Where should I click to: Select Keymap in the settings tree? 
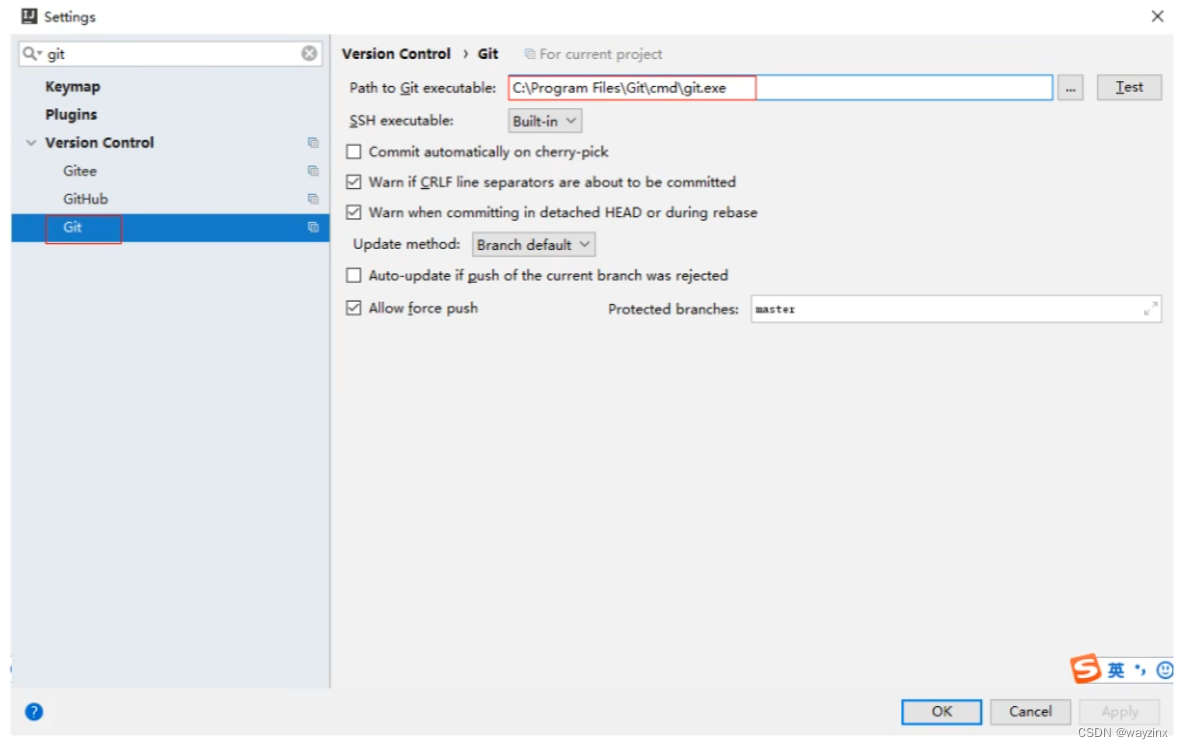coord(72,87)
